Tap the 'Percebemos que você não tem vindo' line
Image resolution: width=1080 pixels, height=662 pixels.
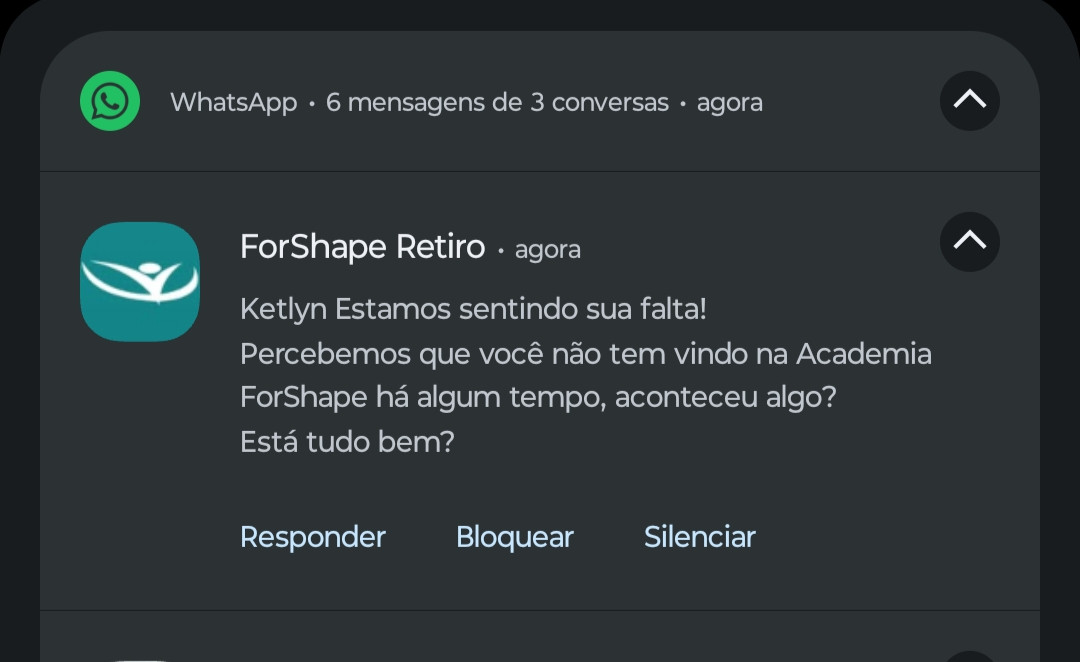tap(585, 354)
